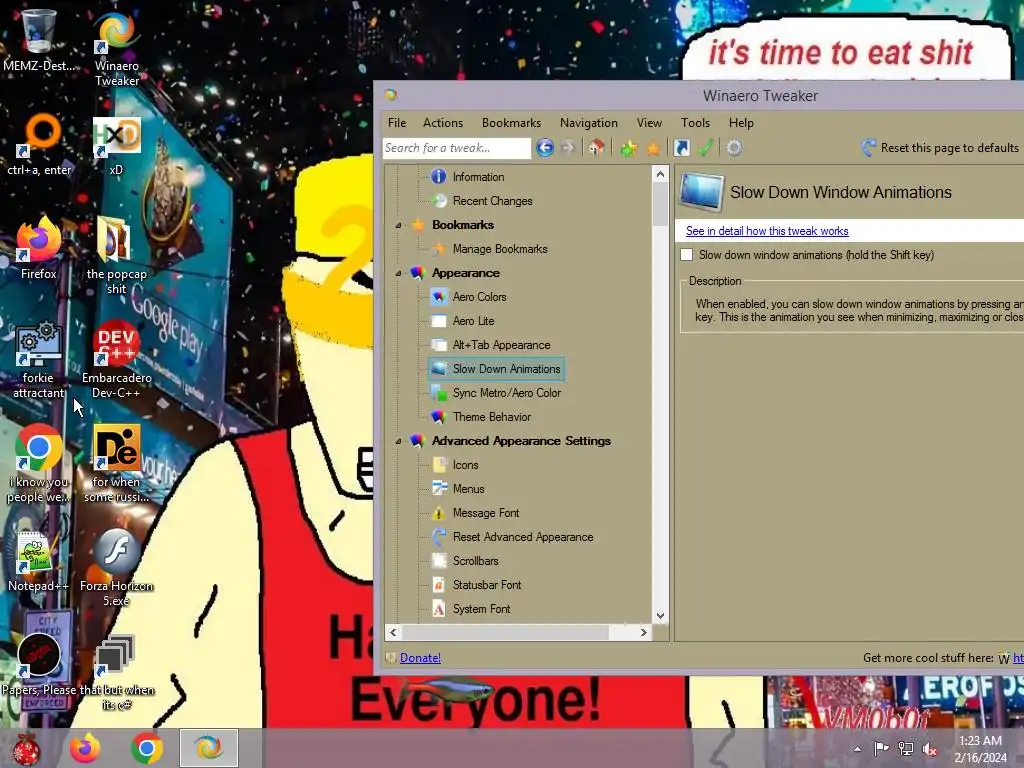The image size is (1024, 768).
Task: Open the Tools menu
Action: click(x=695, y=123)
